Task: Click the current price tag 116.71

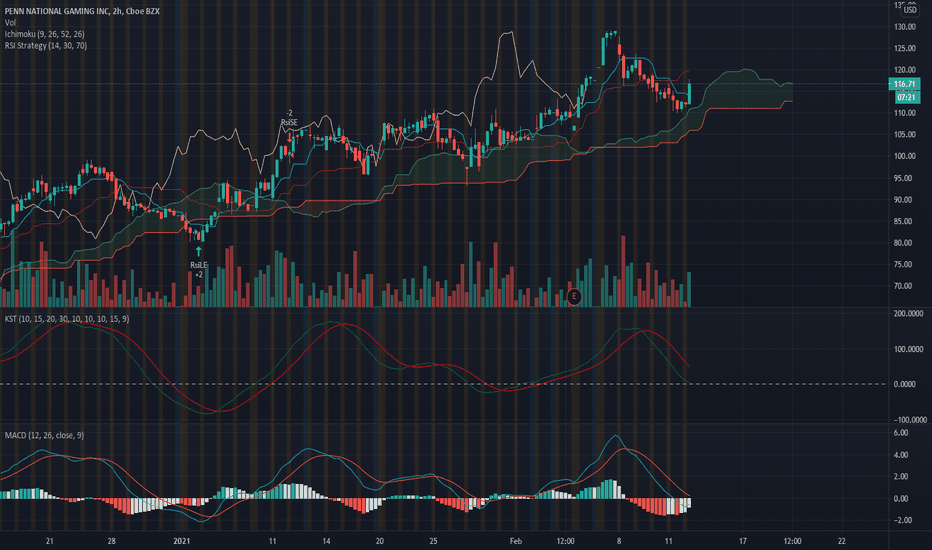Action: coord(905,84)
